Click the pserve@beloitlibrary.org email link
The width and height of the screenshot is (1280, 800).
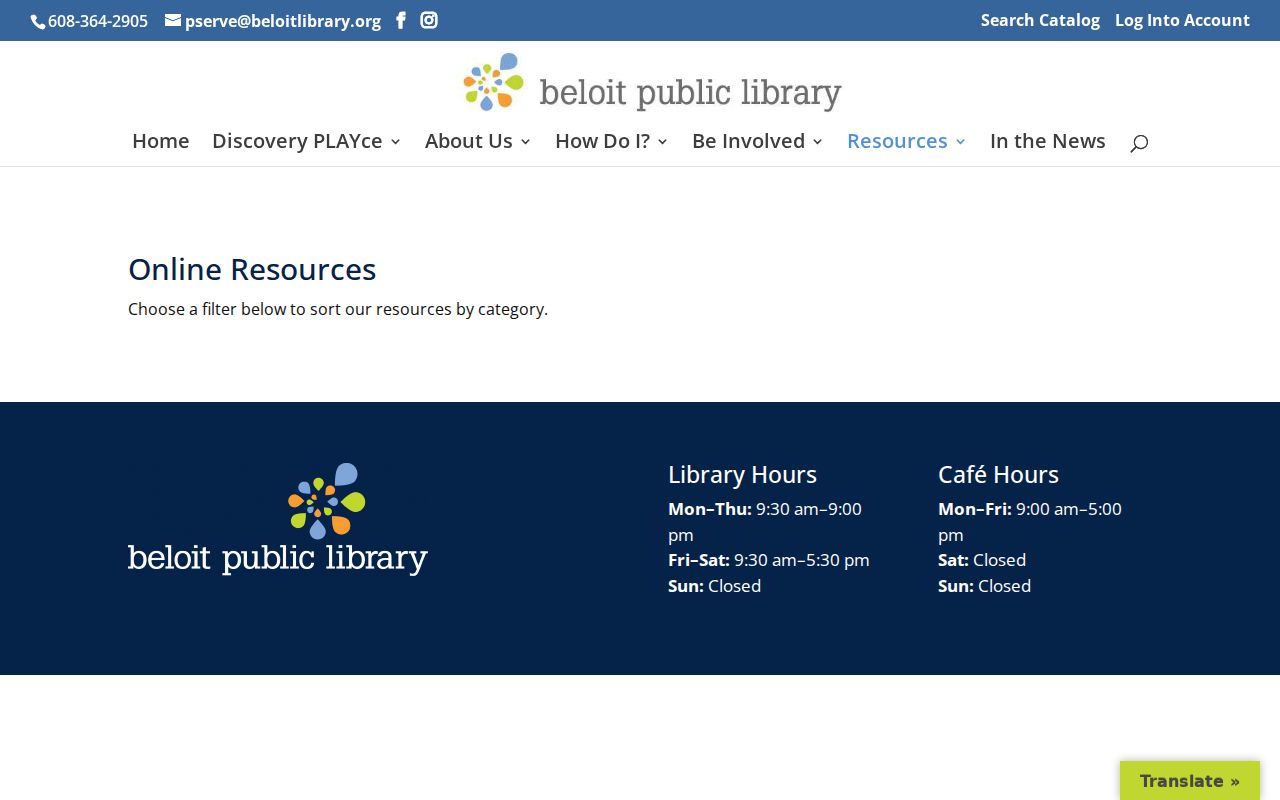pyautogui.click(x=283, y=21)
